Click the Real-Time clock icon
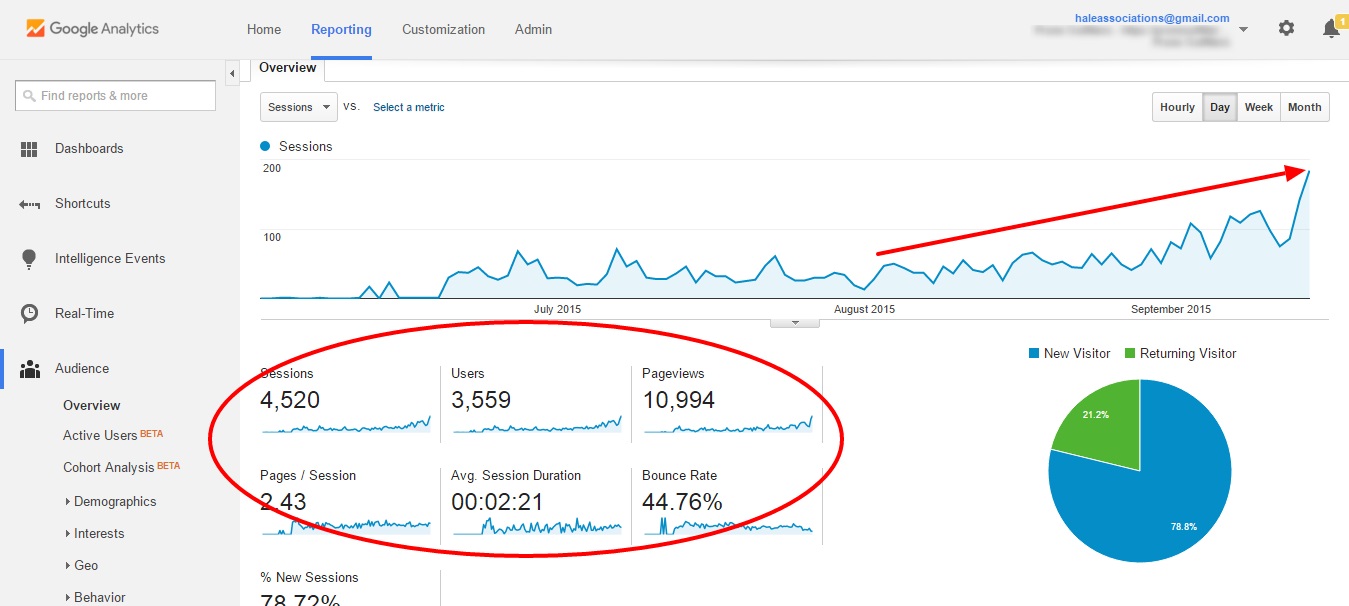The image size is (1349, 606). (x=29, y=314)
